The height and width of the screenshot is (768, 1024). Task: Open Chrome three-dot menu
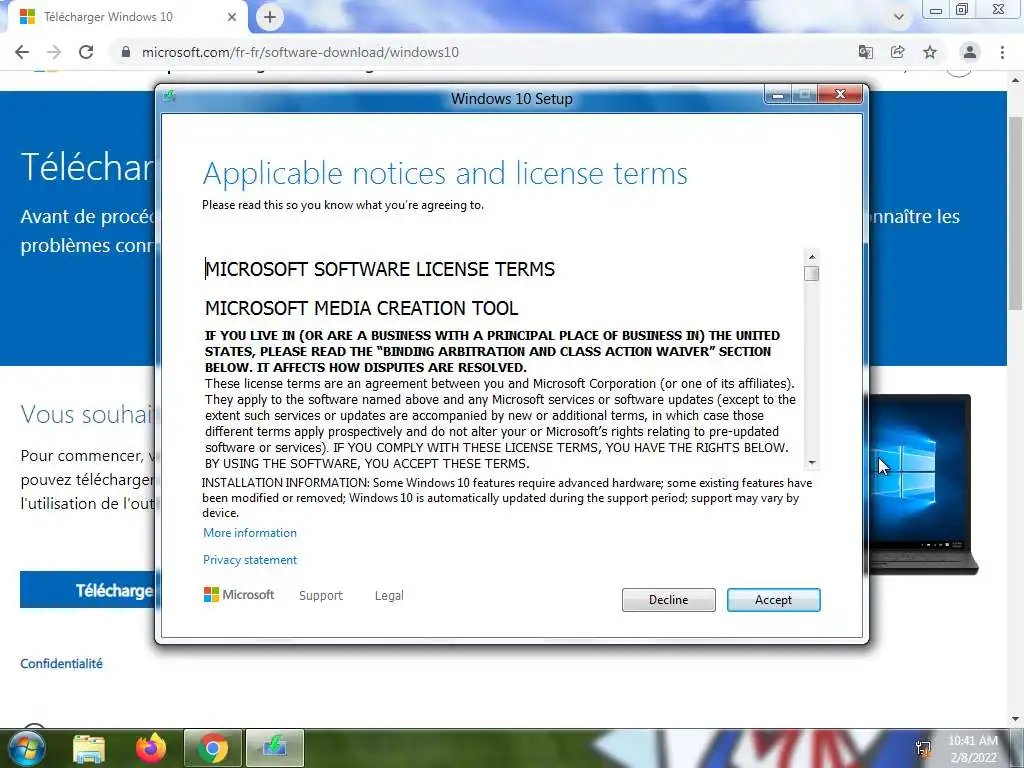[1002, 52]
